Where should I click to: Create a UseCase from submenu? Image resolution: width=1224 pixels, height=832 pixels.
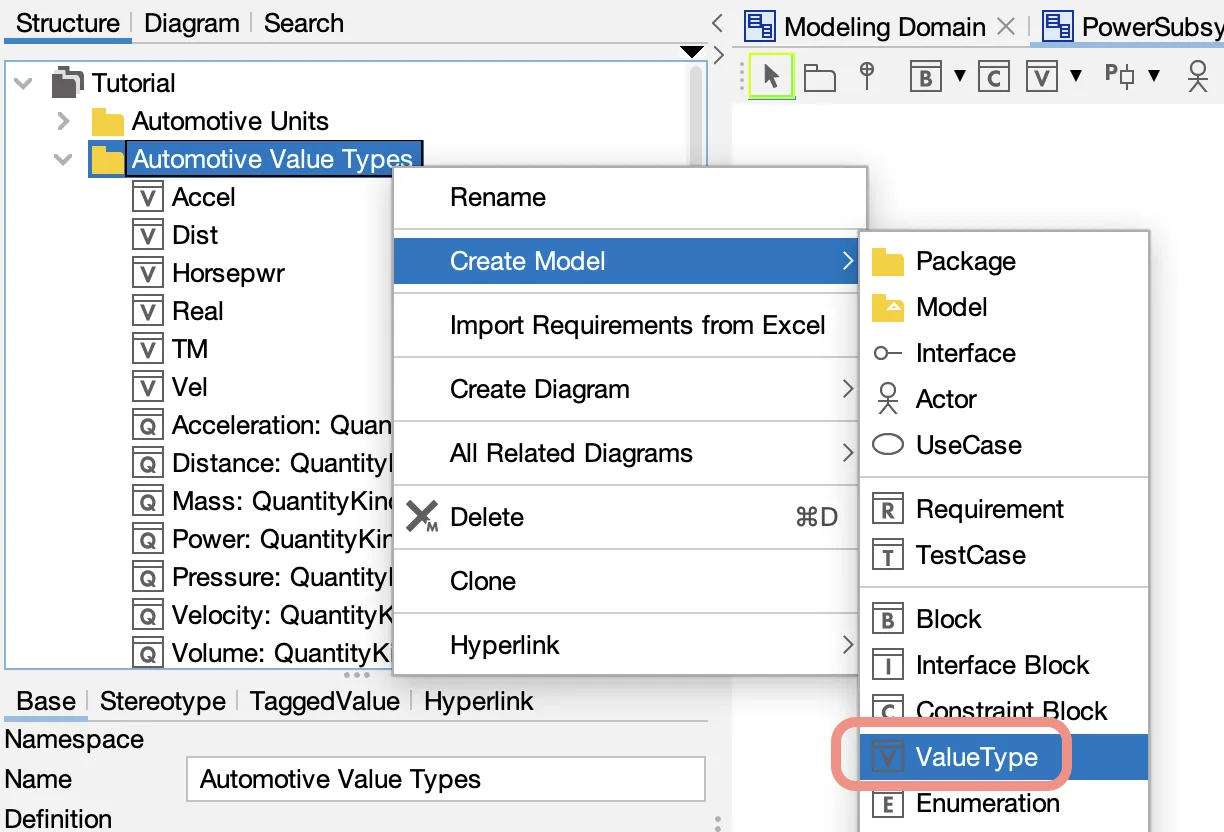[1004, 445]
